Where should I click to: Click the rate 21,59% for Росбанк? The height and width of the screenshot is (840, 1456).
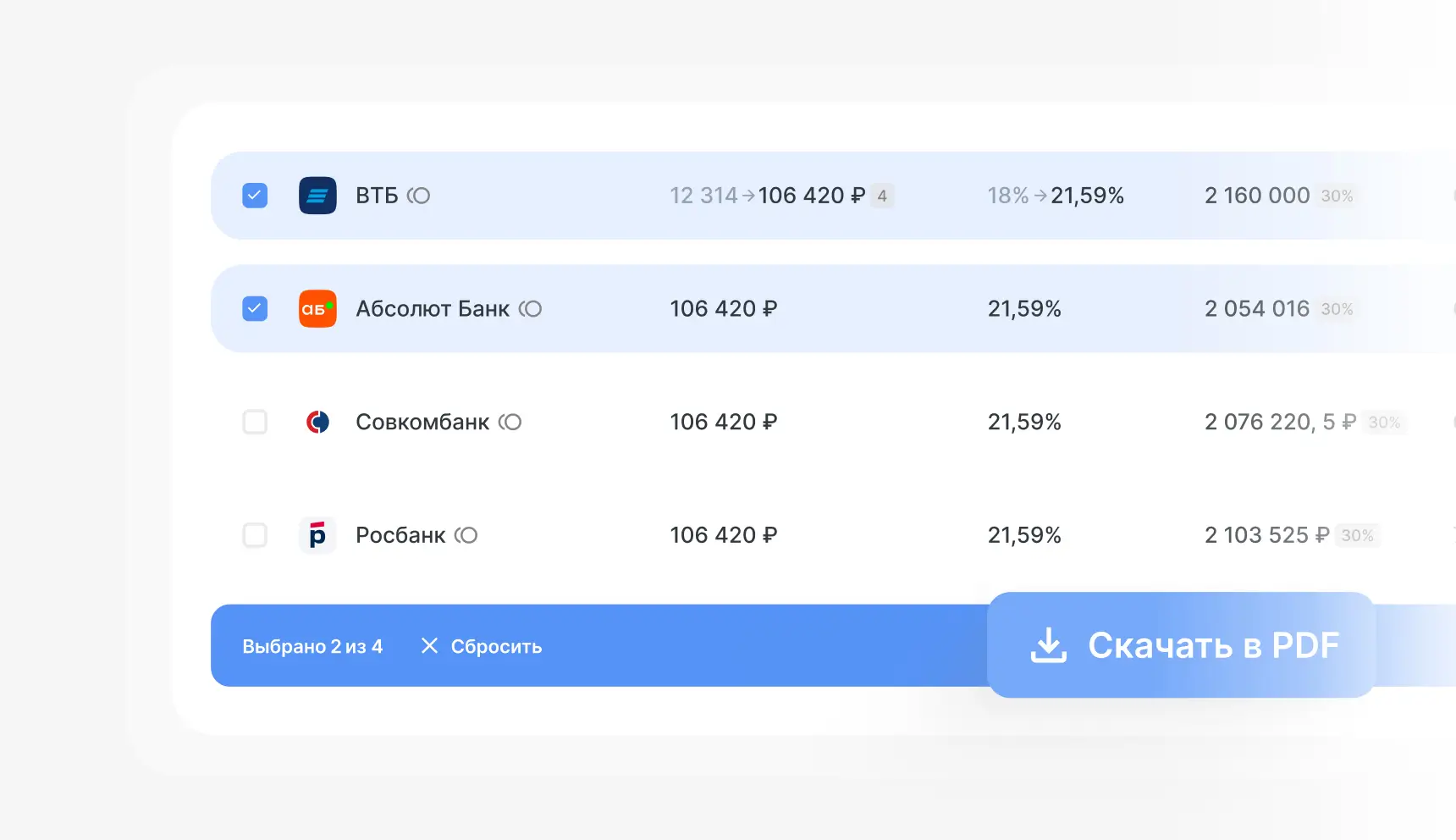[1024, 535]
